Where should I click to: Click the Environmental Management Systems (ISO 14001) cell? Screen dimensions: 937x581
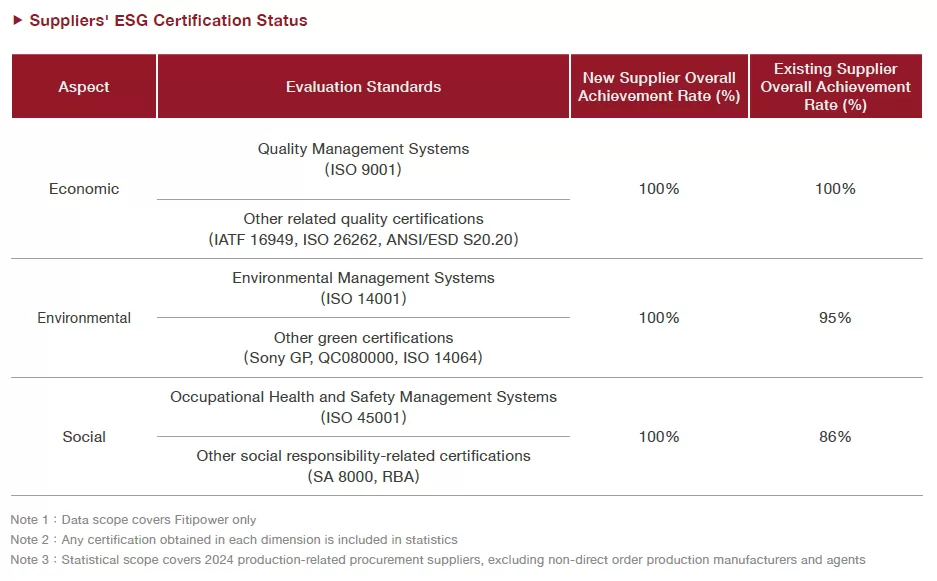coord(363,288)
